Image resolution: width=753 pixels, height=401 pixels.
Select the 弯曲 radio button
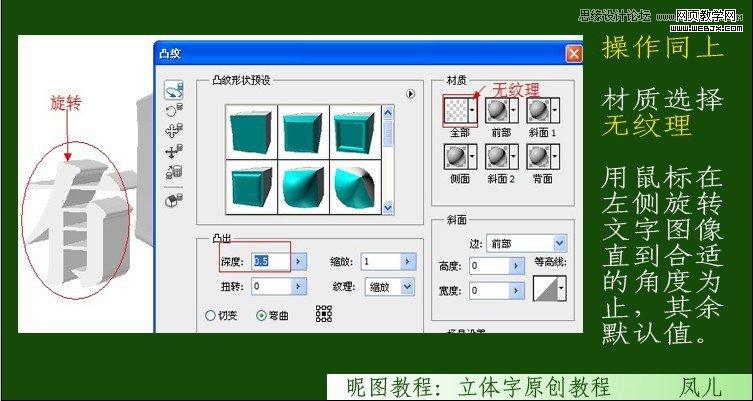[261, 316]
